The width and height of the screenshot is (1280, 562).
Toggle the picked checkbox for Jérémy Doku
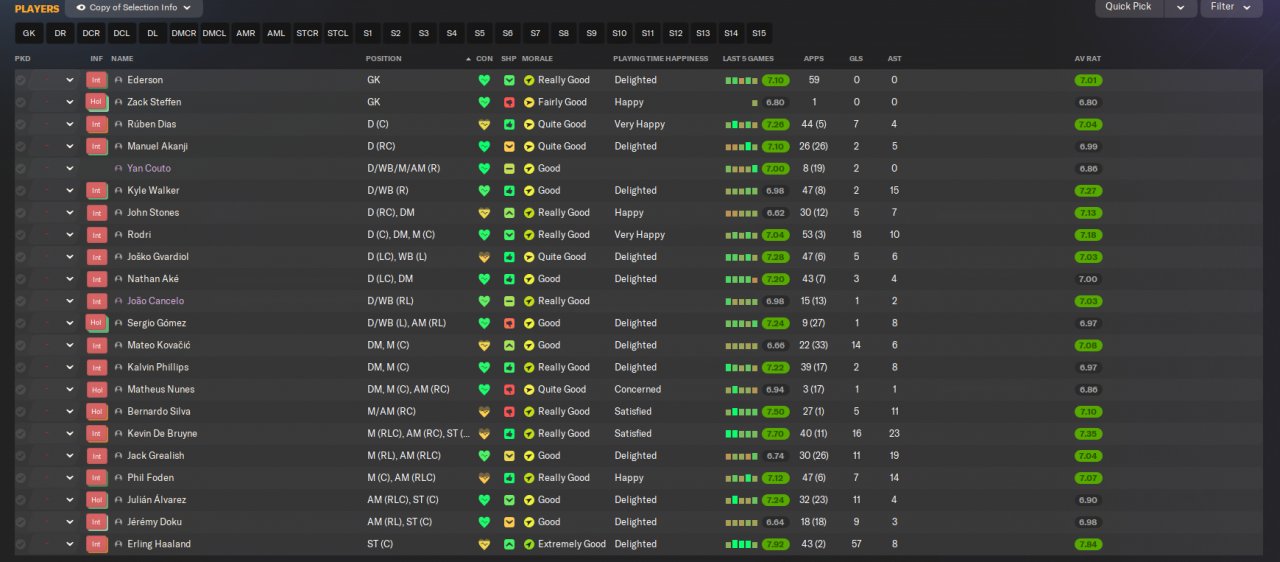(x=20, y=522)
